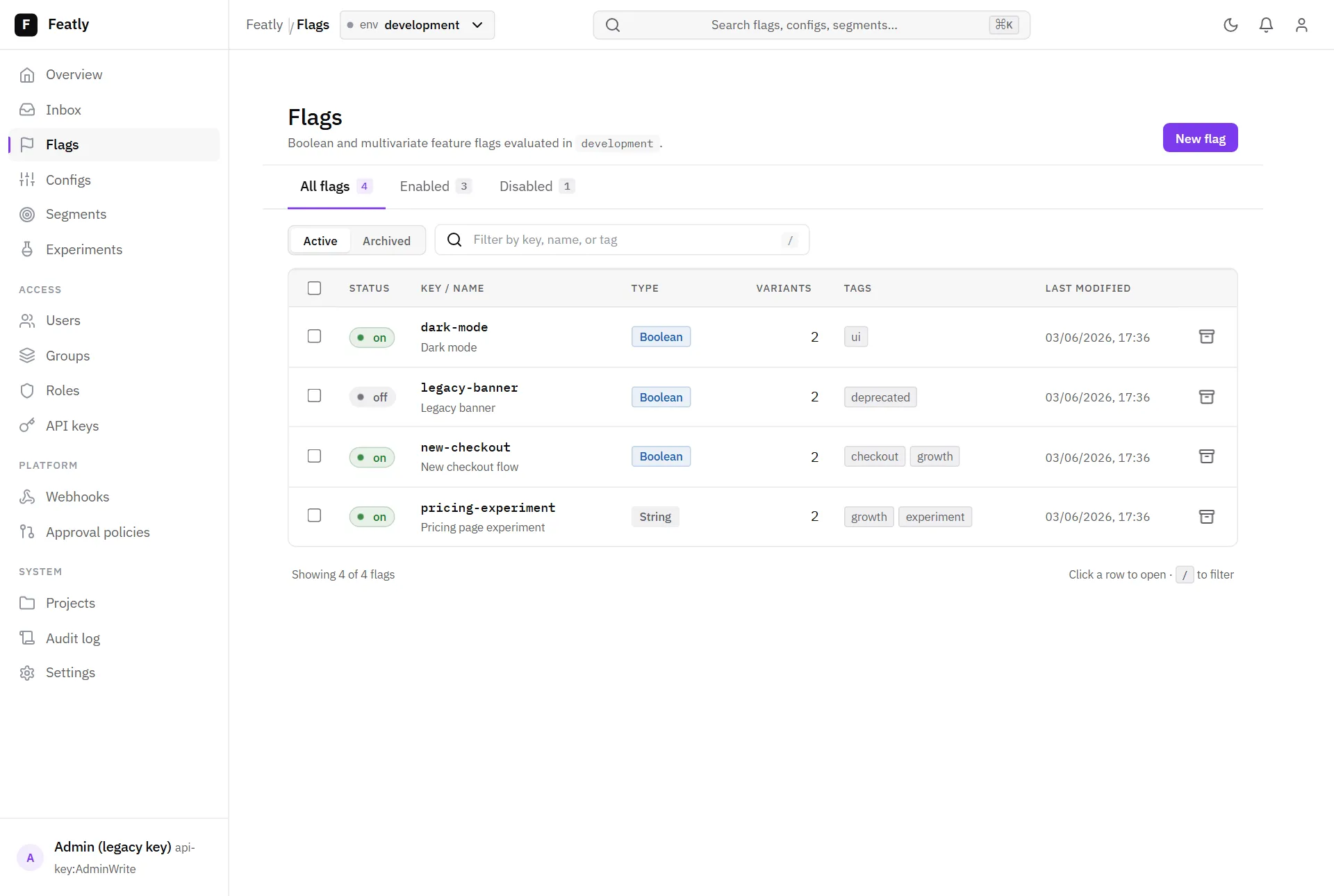Click the KEY / NAME column header
This screenshot has width=1334, height=896.
(452, 288)
